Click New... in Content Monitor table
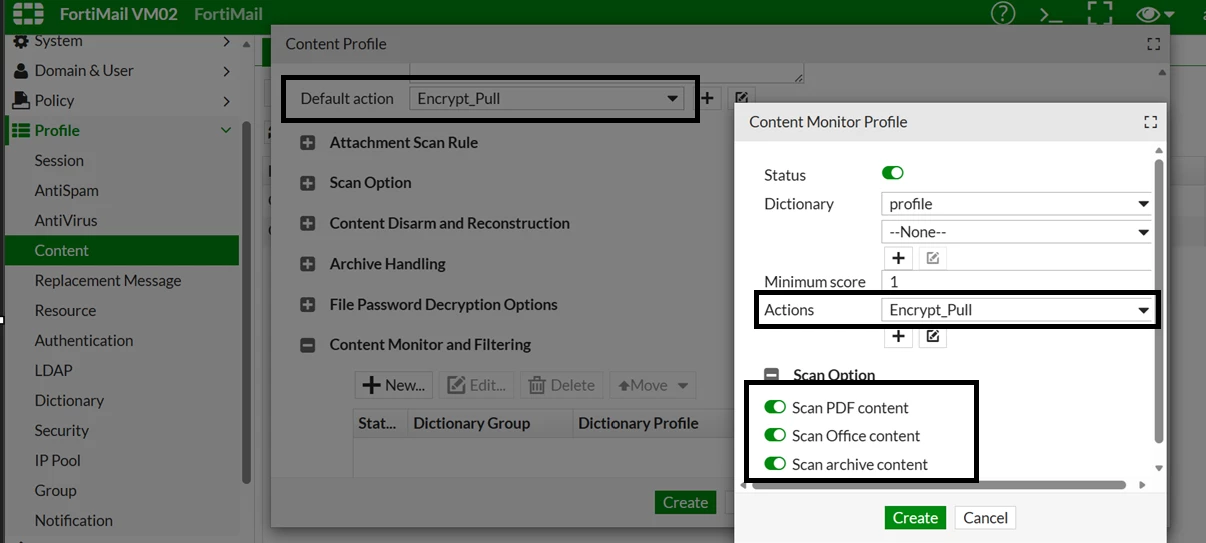Viewport: 1206px width, 543px height. pyautogui.click(x=394, y=385)
